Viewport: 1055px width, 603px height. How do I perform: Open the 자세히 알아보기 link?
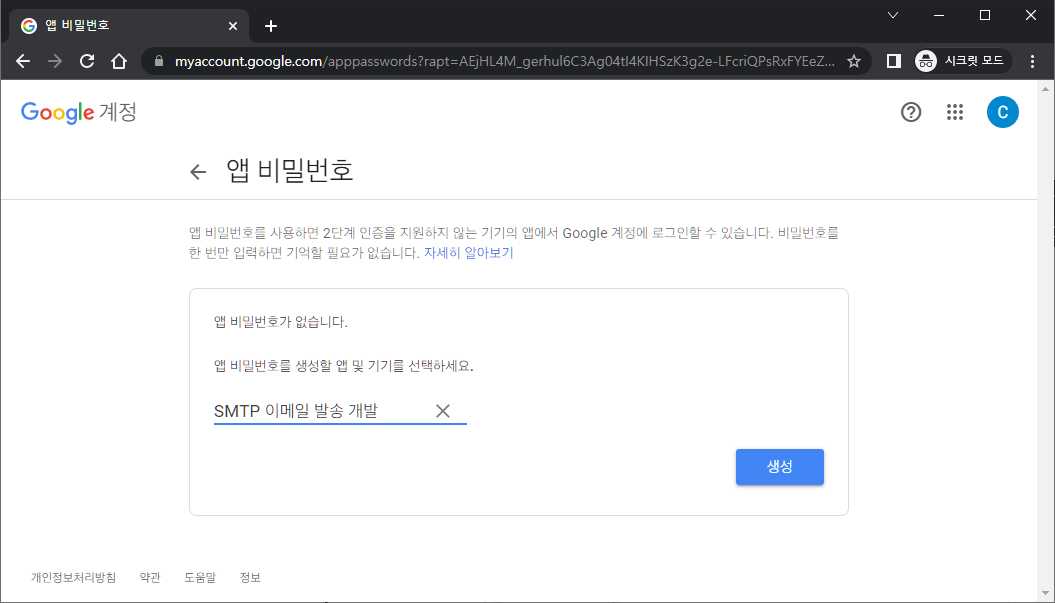pos(468,253)
